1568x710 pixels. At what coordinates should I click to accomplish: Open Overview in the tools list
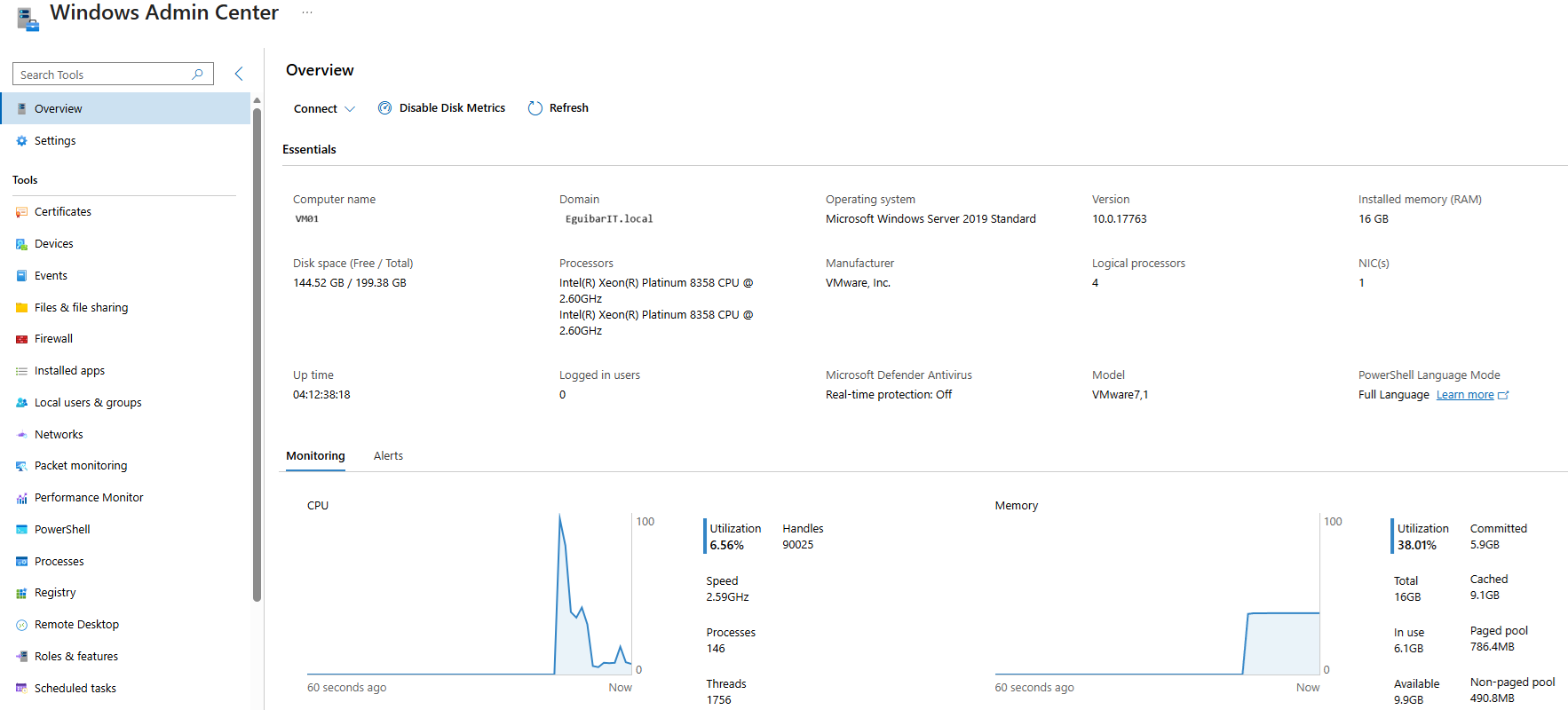125,109
